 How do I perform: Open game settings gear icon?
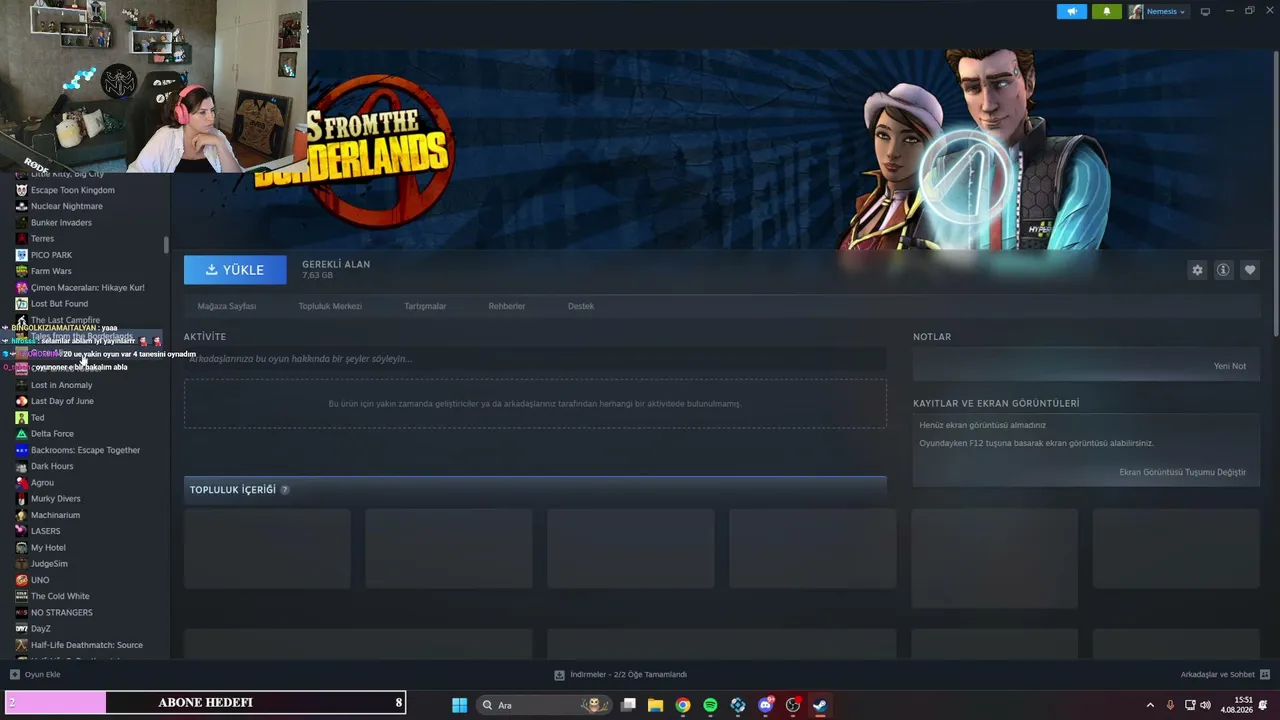click(x=1197, y=270)
